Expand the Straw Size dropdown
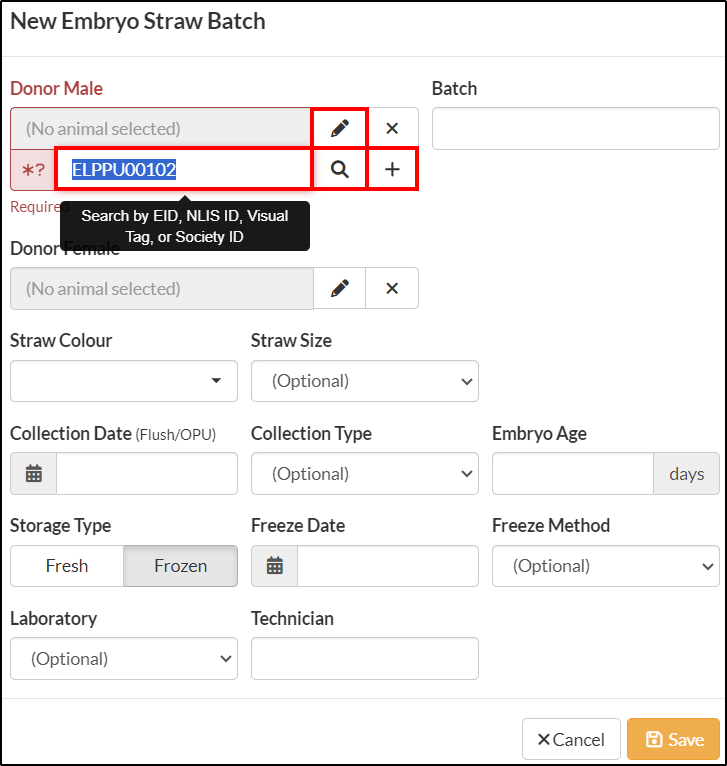Viewport: 727px width, 766px height. tap(365, 381)
